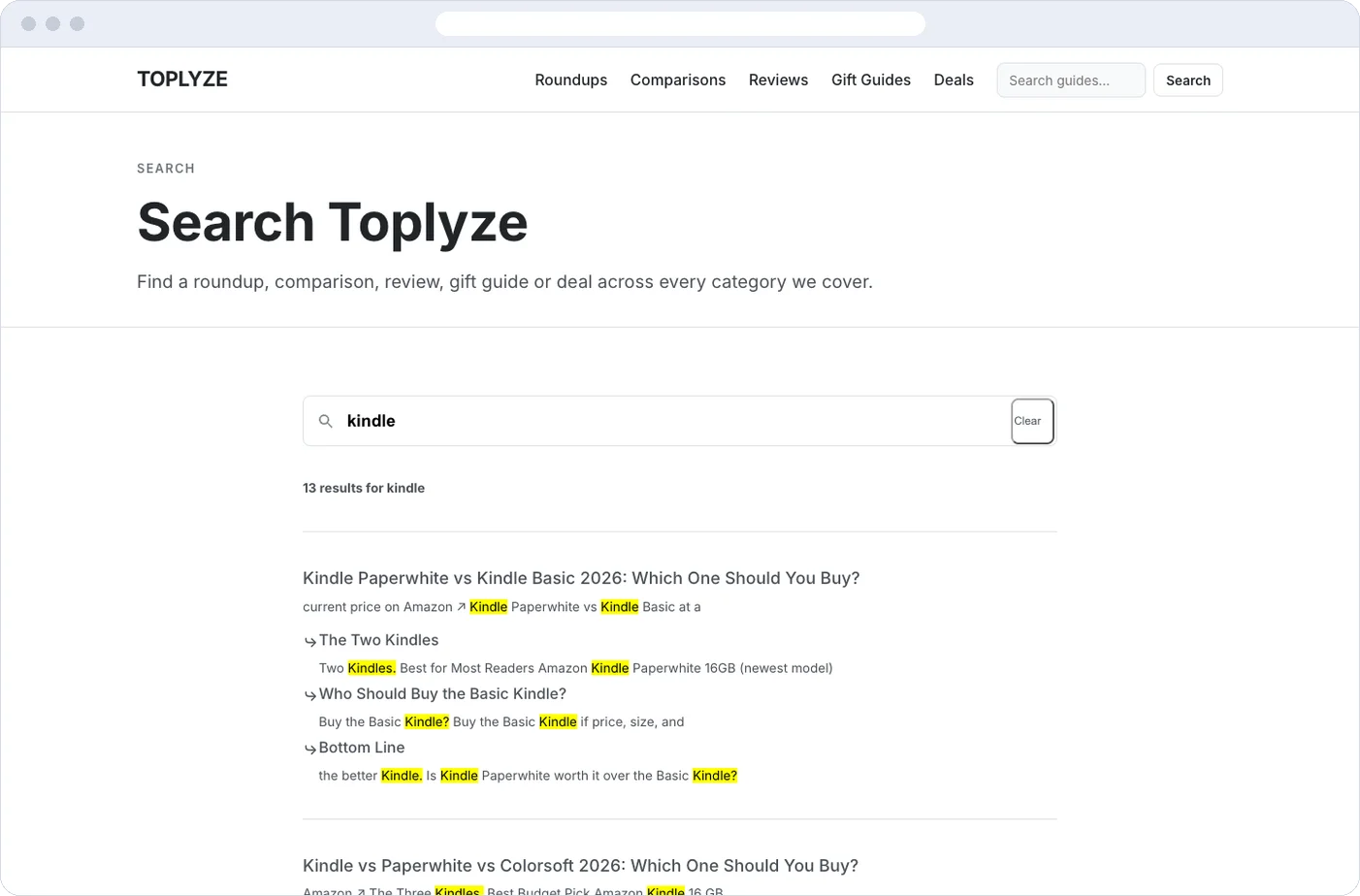
Task: Go to the Bottom Line section
Action: (x=362, y=748)
